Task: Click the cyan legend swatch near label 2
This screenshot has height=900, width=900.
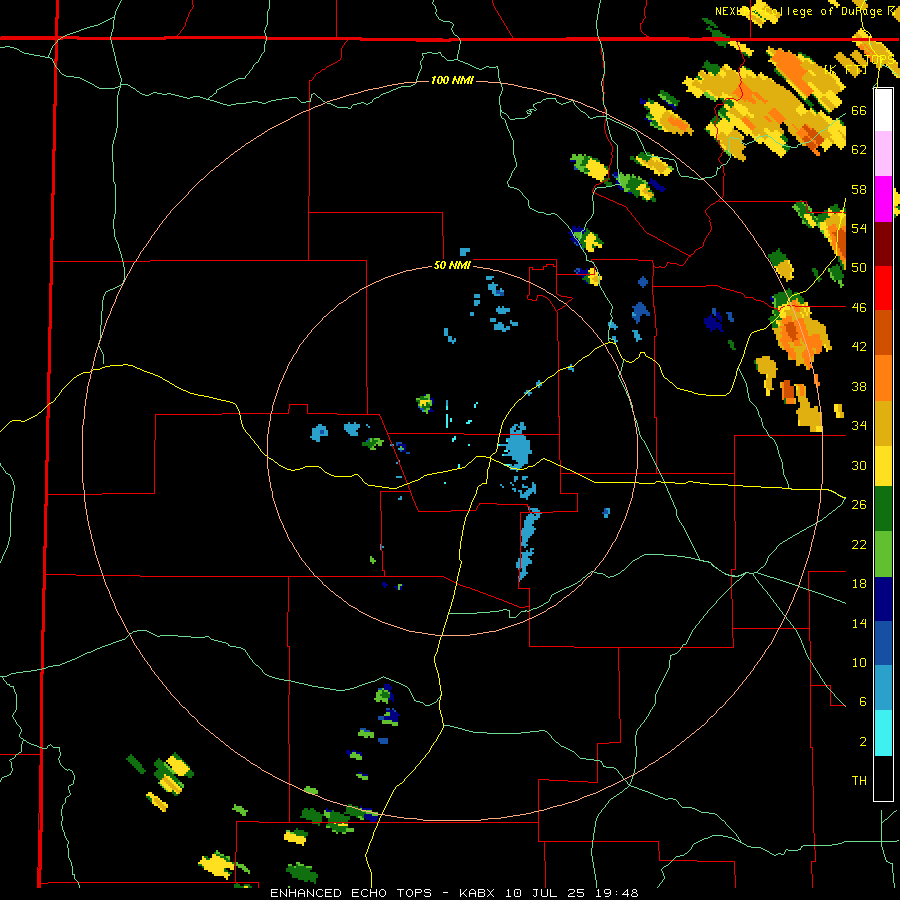Action: coord(883,732)
